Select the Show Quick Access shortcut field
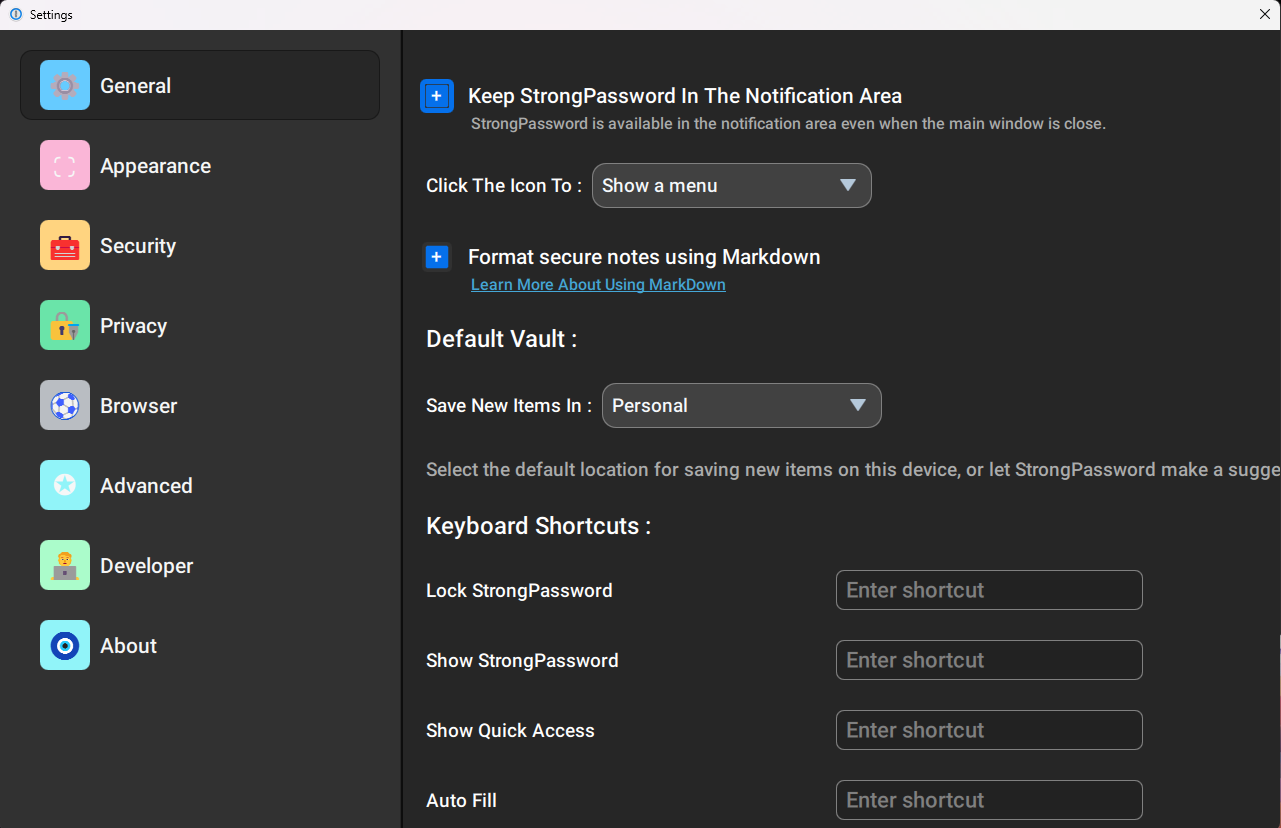Screen dimensions: 1281x828 pos(989,730)
